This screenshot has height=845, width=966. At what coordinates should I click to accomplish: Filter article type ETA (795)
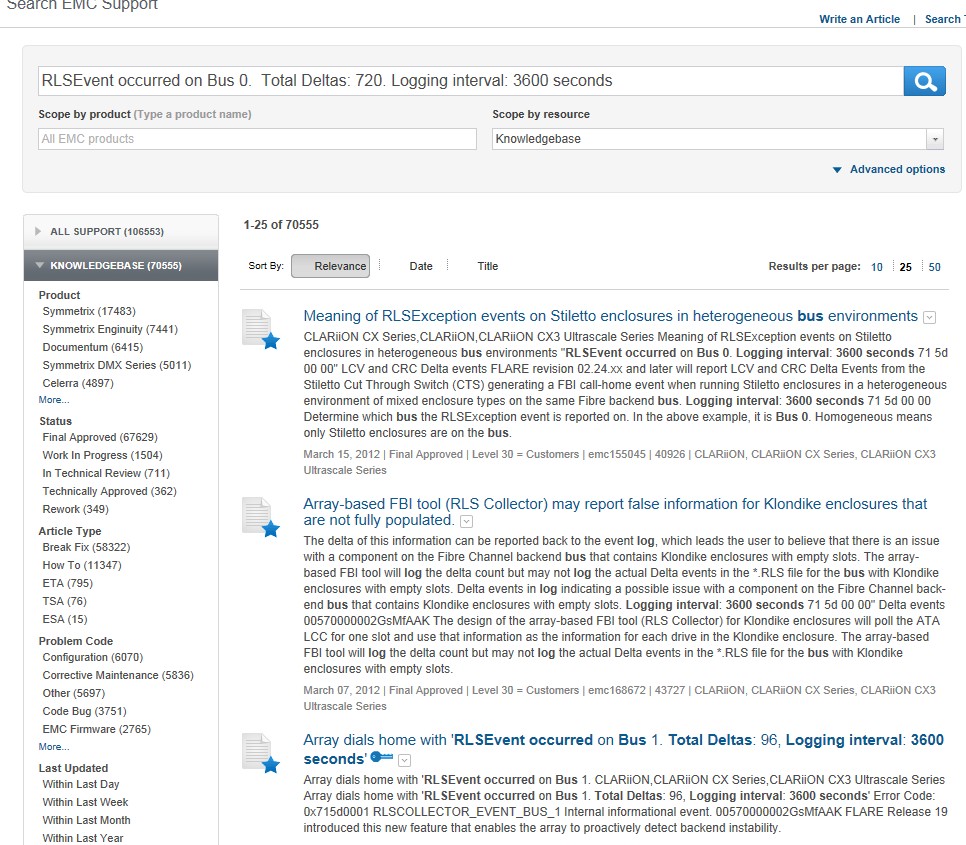(67, 583)
